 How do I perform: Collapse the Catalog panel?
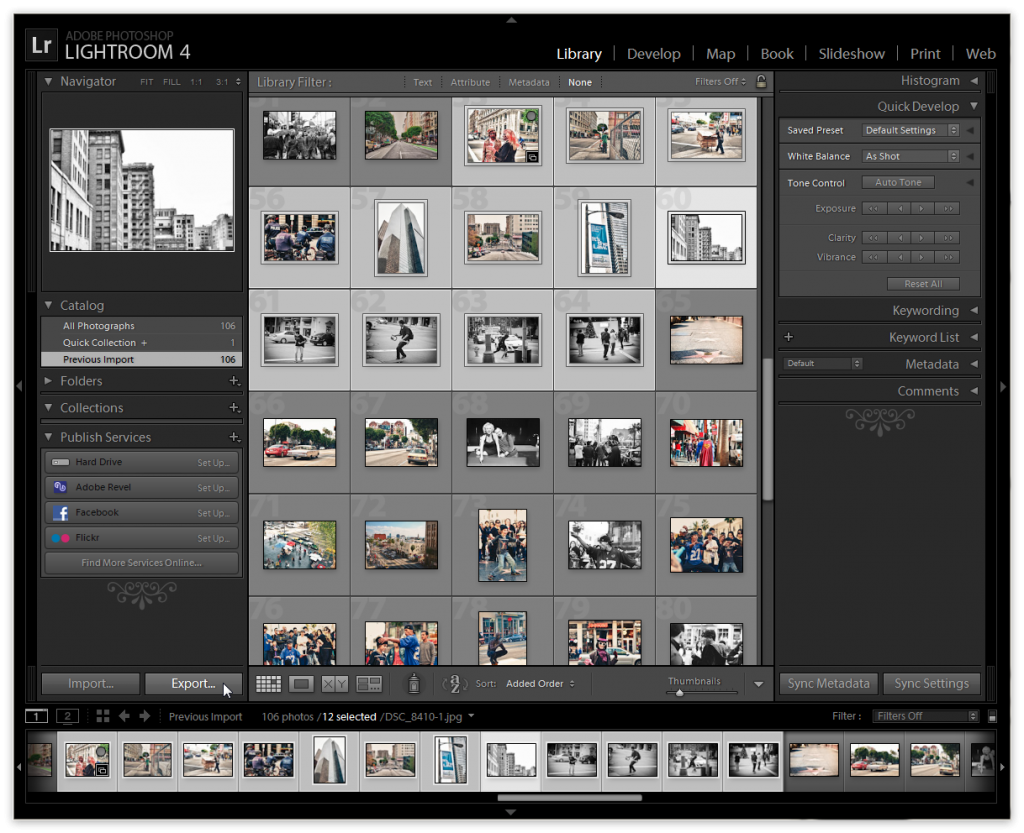[48, 305]
